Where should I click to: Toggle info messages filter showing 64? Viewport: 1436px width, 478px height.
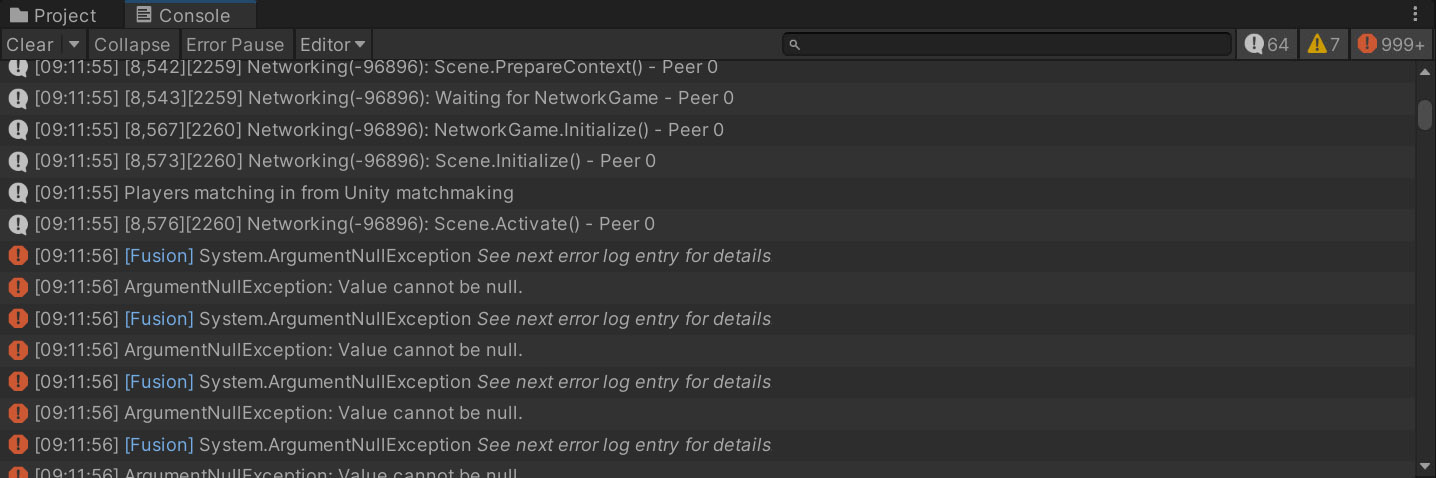pos(1266,45)
